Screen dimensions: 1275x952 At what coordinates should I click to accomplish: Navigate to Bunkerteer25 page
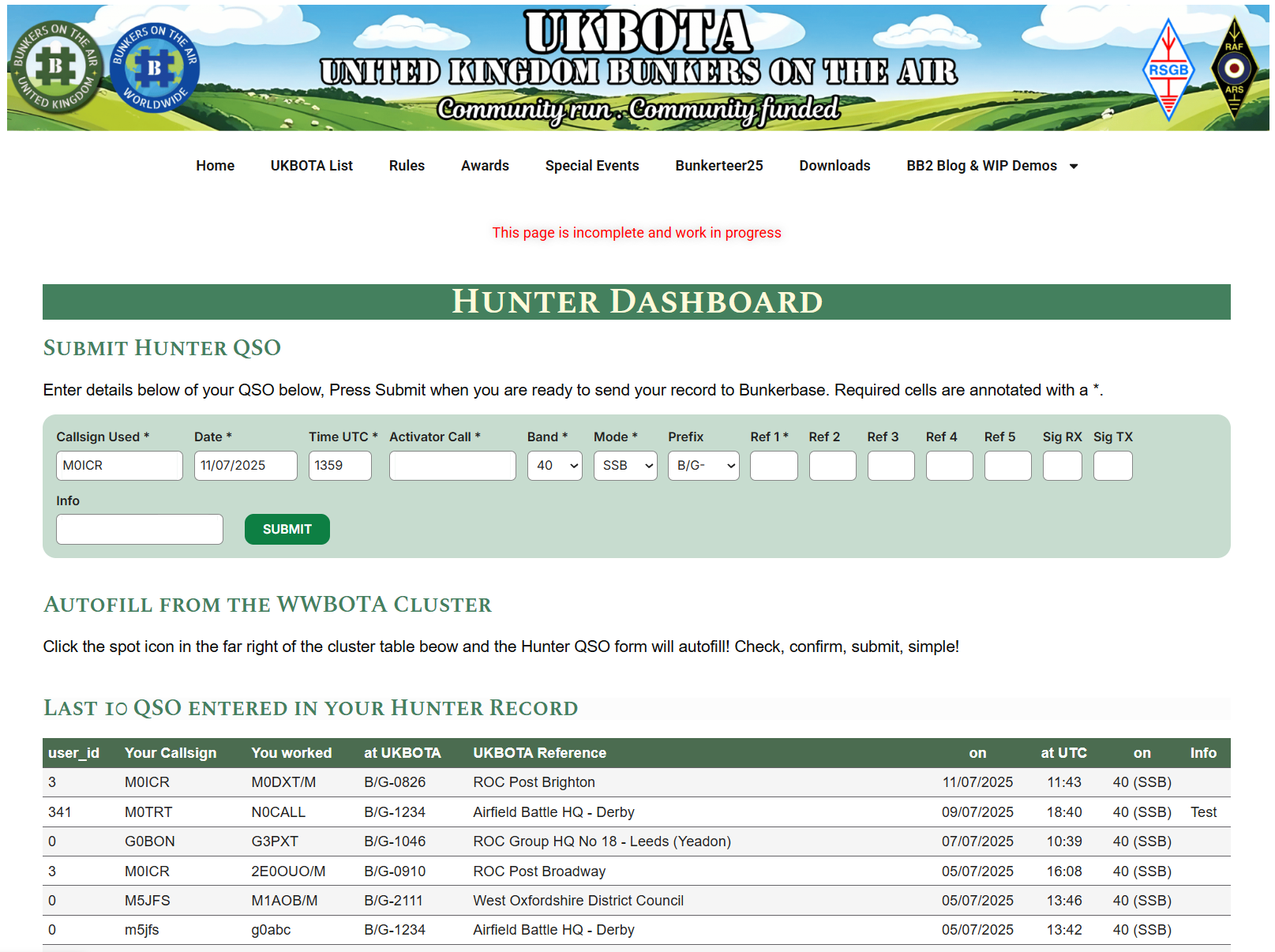[718, 166]
